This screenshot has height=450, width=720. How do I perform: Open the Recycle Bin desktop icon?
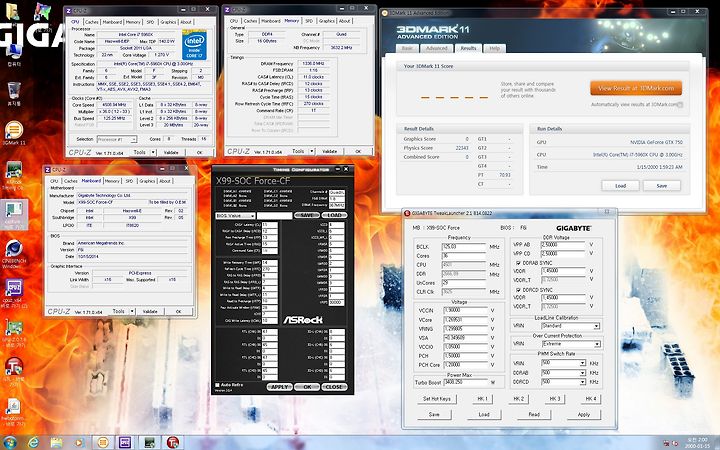coord(14,91)
